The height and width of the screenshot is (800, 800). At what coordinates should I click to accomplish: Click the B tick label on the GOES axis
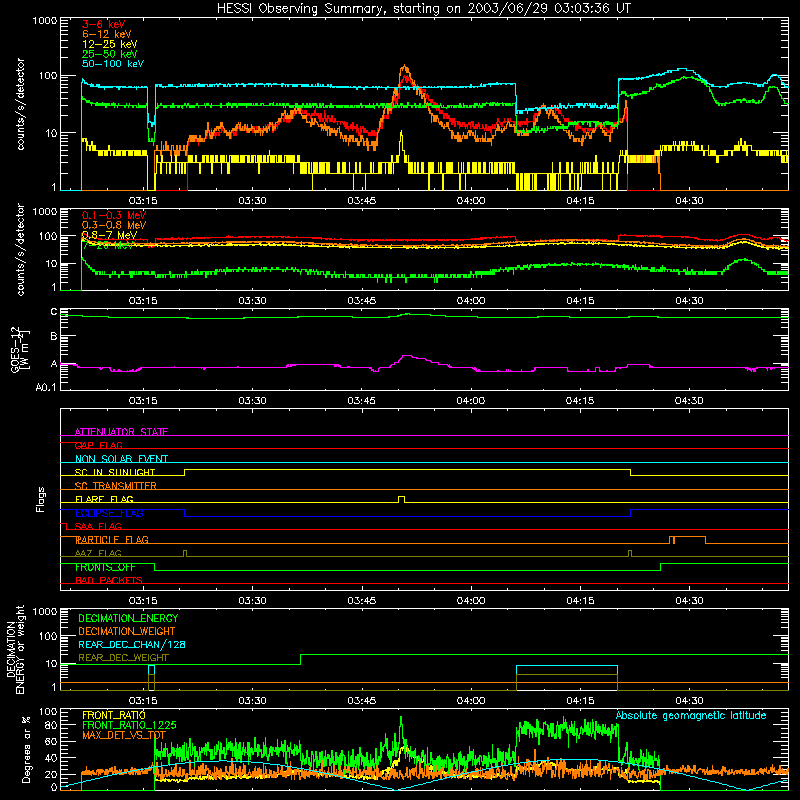tap(54, 336)
